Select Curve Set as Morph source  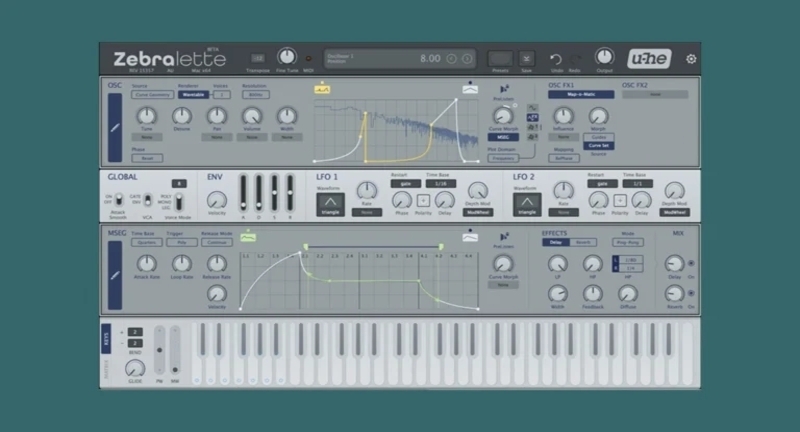(598, 145)
